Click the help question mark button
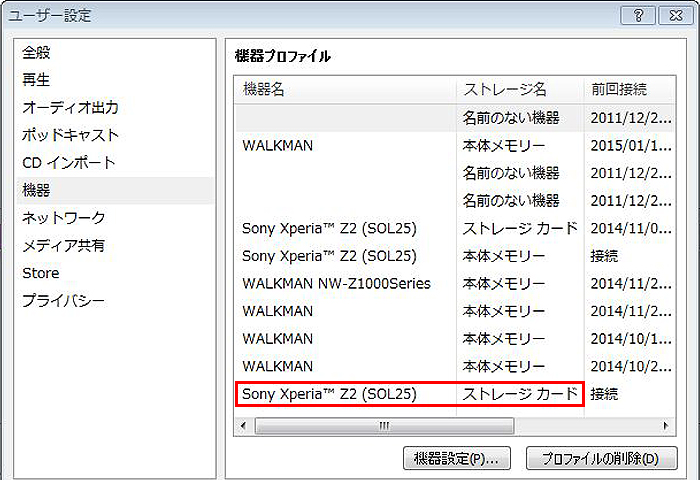The image size is (700, 480). click(x=638, y=16)
